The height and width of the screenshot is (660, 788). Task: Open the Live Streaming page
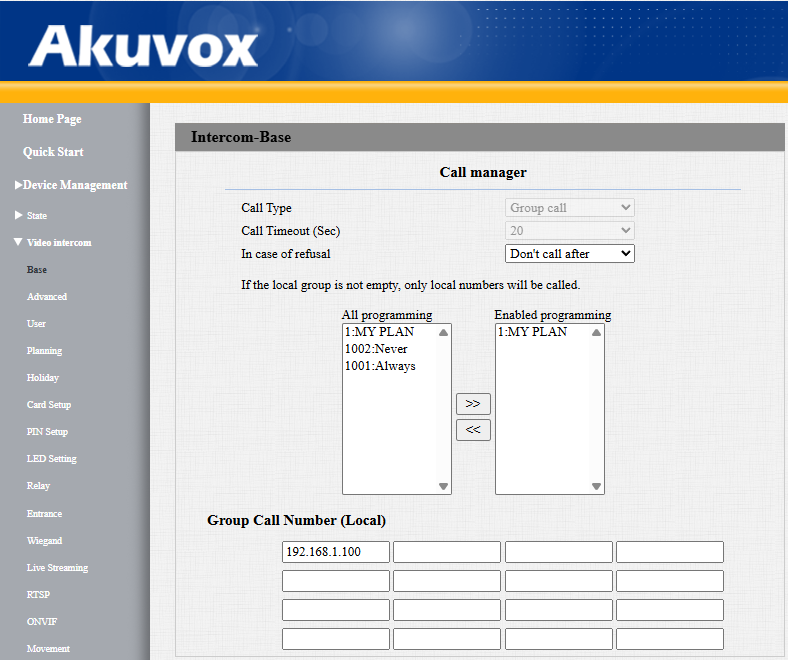coord(57,568)
